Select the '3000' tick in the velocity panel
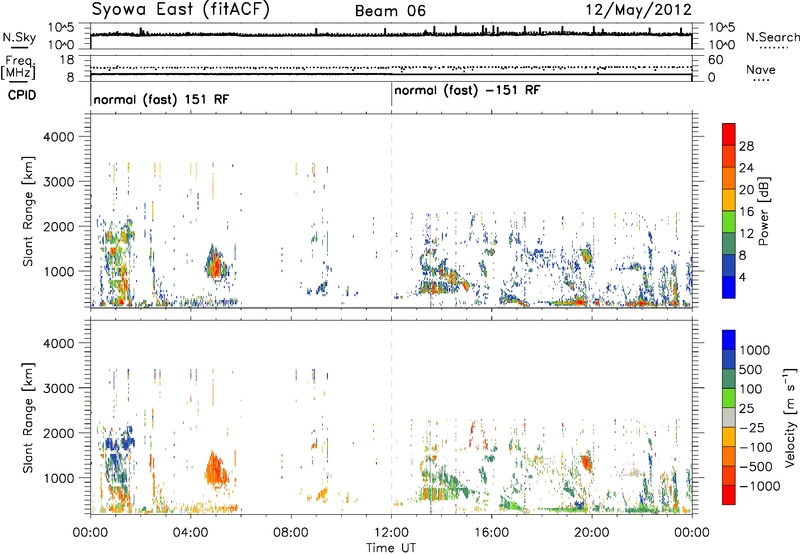 tap(59, 388)
